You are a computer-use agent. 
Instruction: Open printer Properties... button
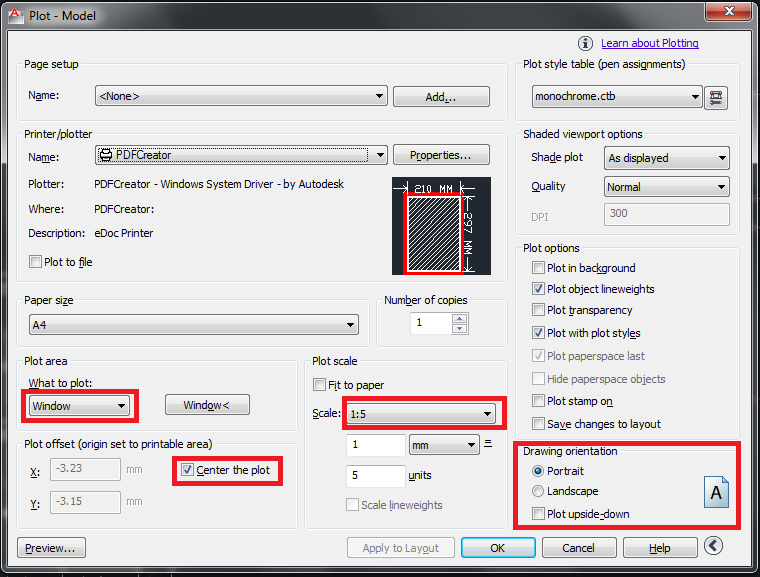pos(441,155)
